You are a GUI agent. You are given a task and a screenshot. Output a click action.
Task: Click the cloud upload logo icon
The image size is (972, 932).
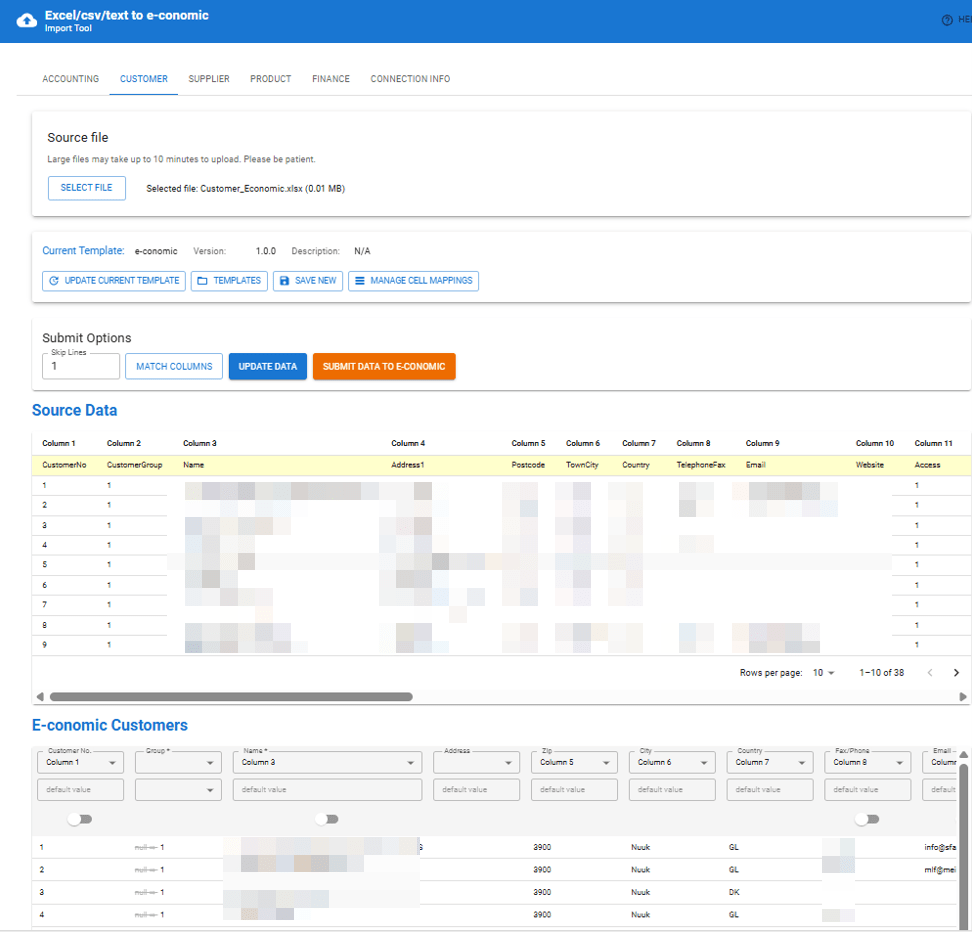coord(27,22)
